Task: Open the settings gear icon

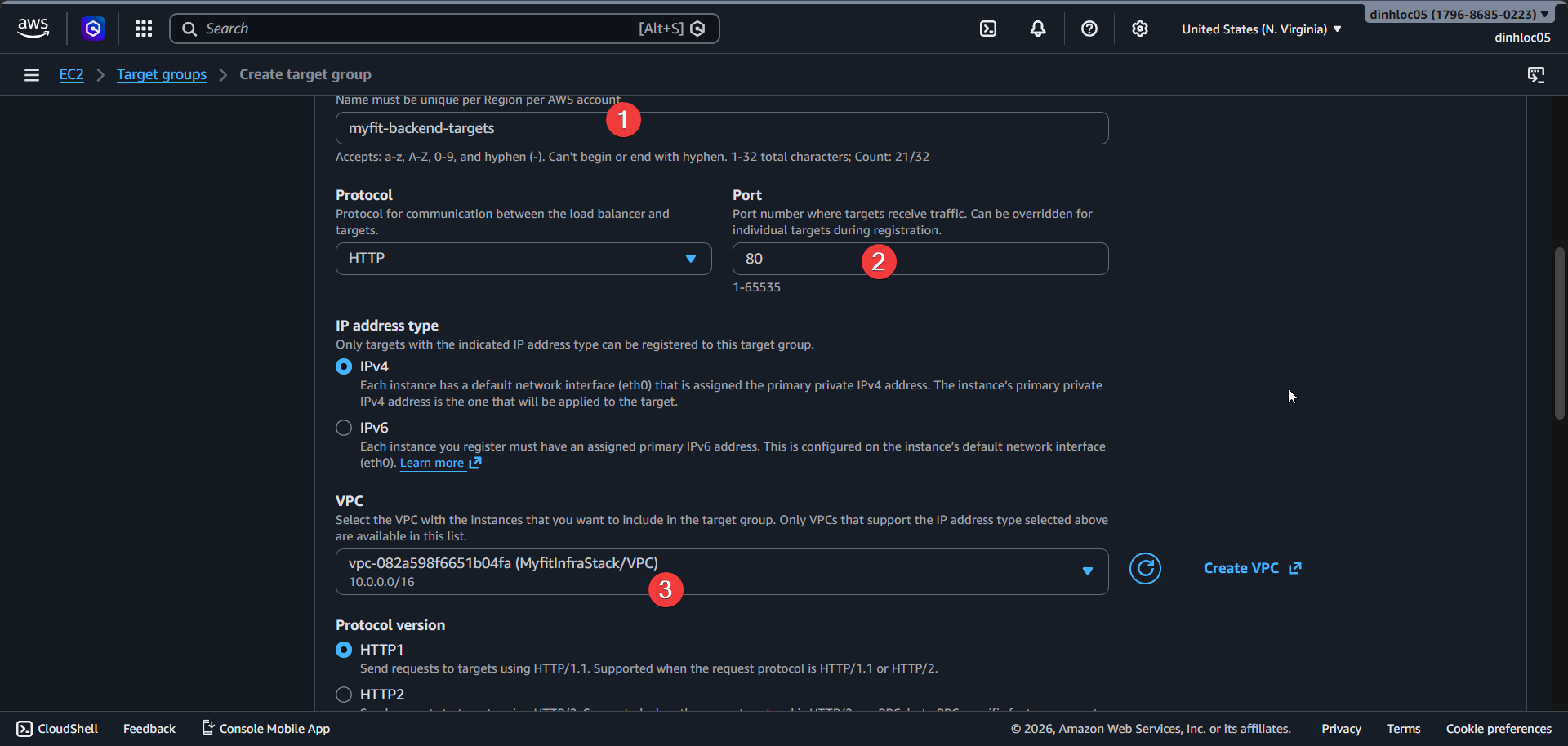Action: [1139, 28]
